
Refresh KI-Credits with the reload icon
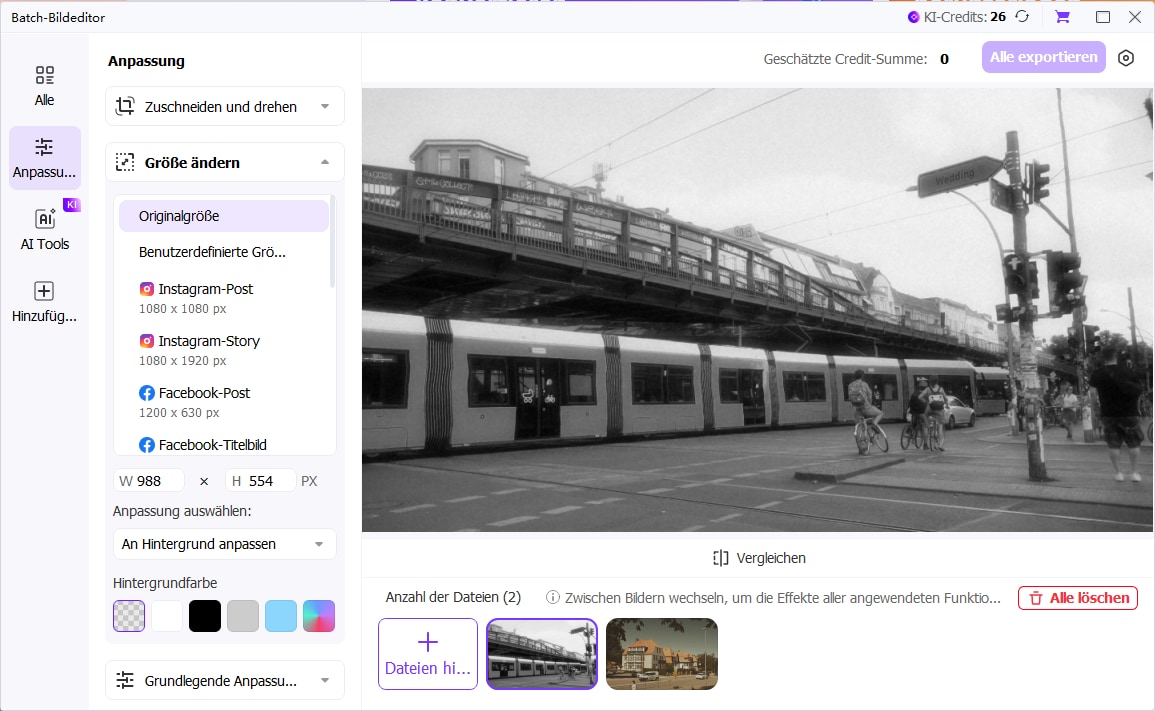pyautogui.click(x=1022, y=16)
